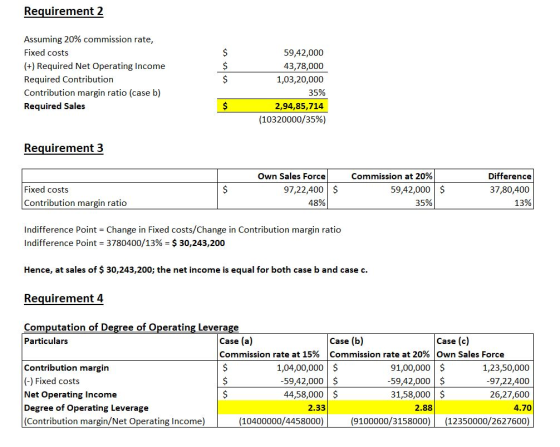This screenshot has width=560, height=447.
Task: Click the Case (c) contribution margin 1,23,50,000
Action: tap(506, 368)
